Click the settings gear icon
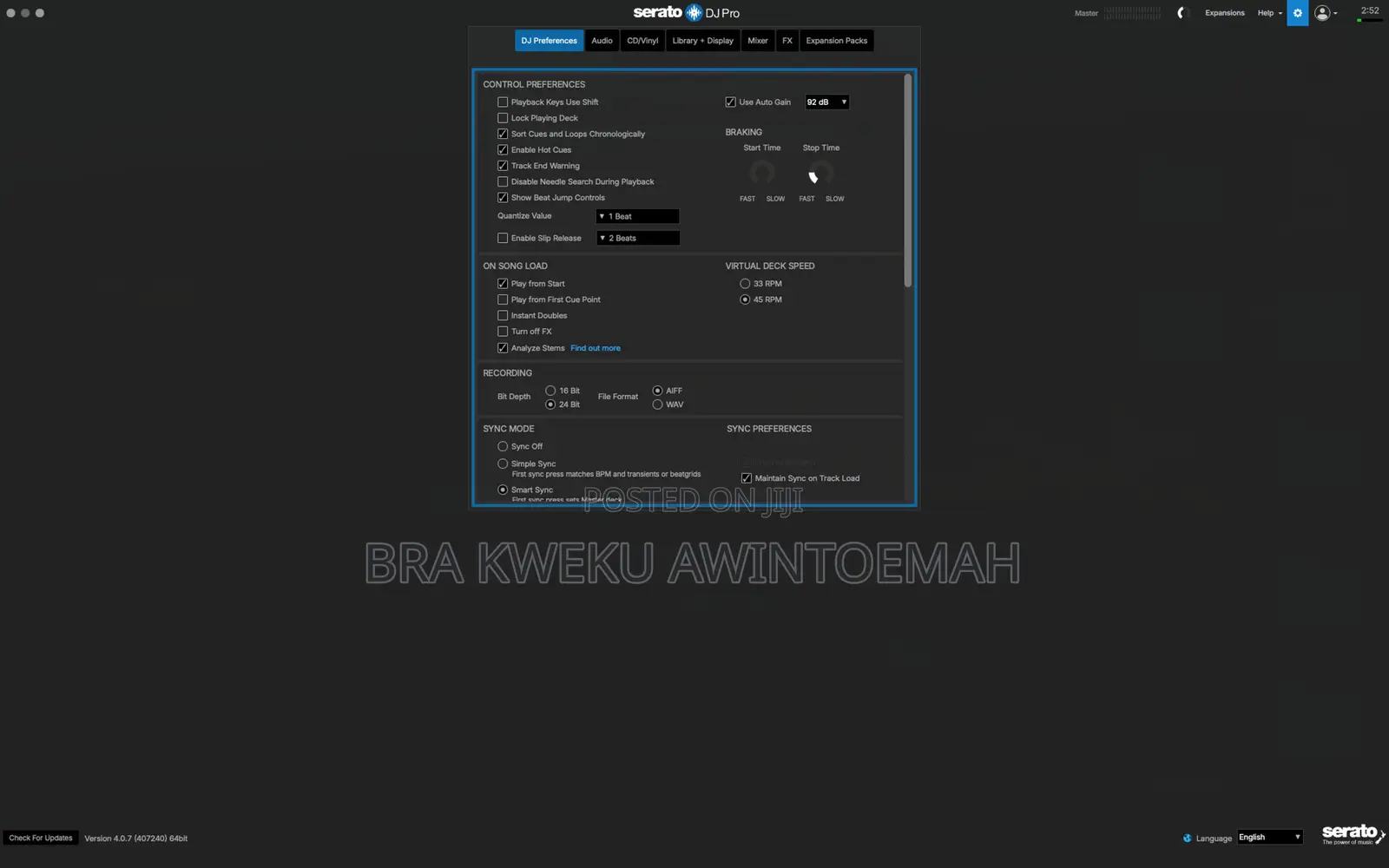Screen dimensions: 1389x868 pyautogui.click(x=1297, y=13)
